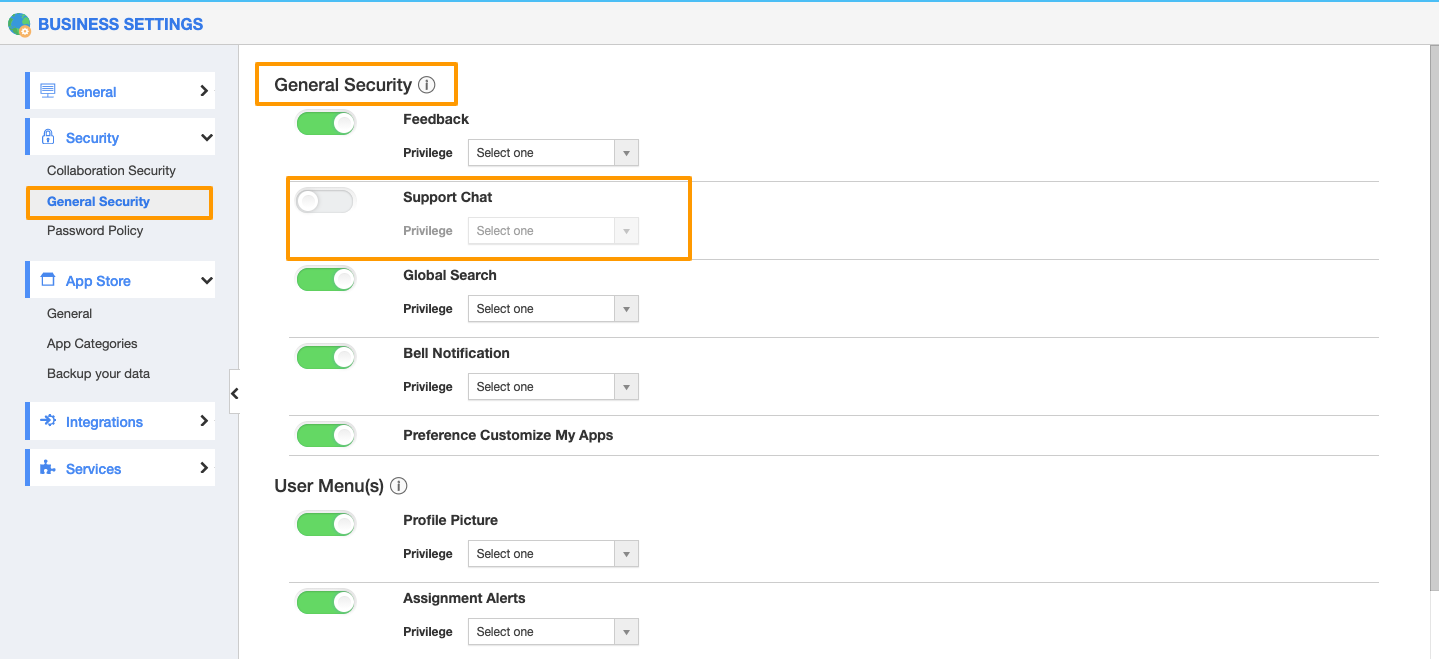The height and width of the screenshot is (659, 1439).
Task: Click the User Menu(s) info icon
Action: click(399, 486)
